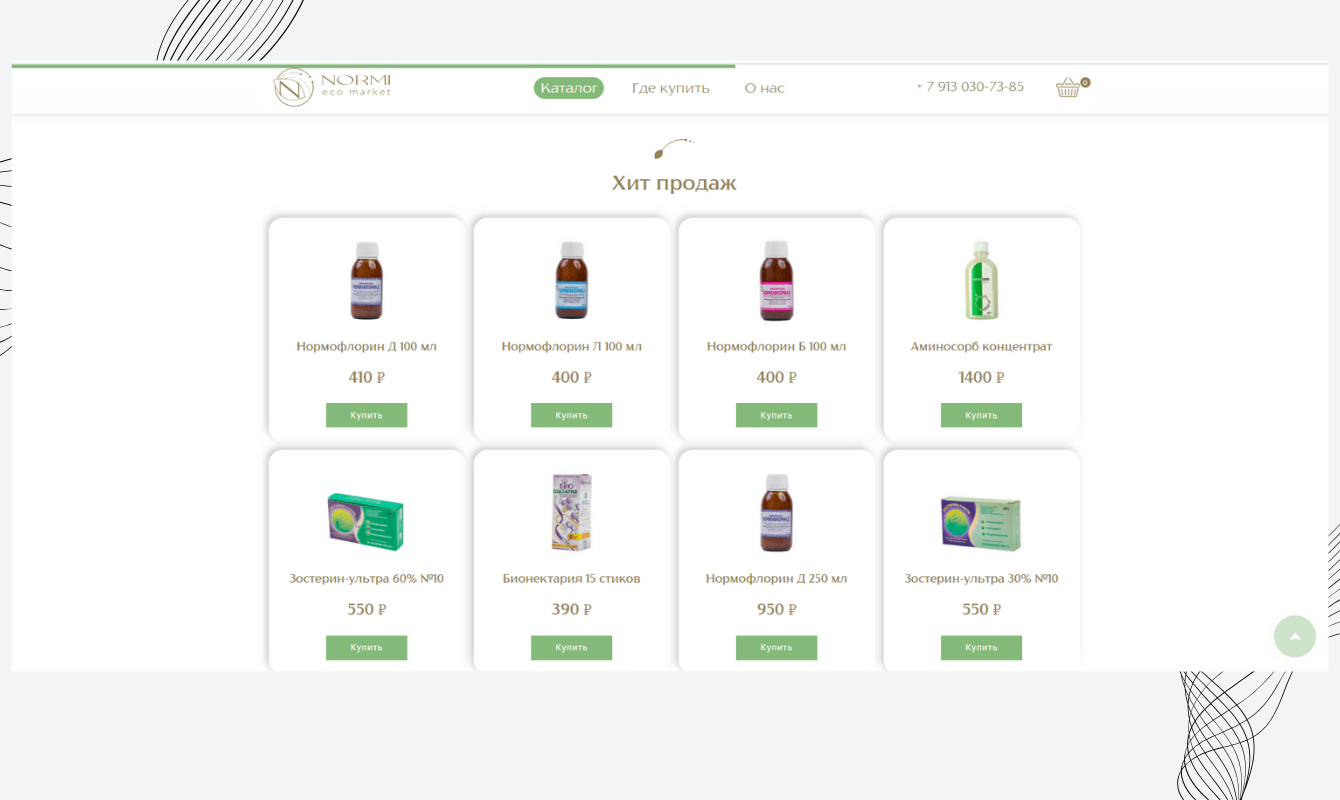Screen dimensions: 1340x800
Task: Open Нормофлорин Д 100 мл product image
Action: coord(367,281)
